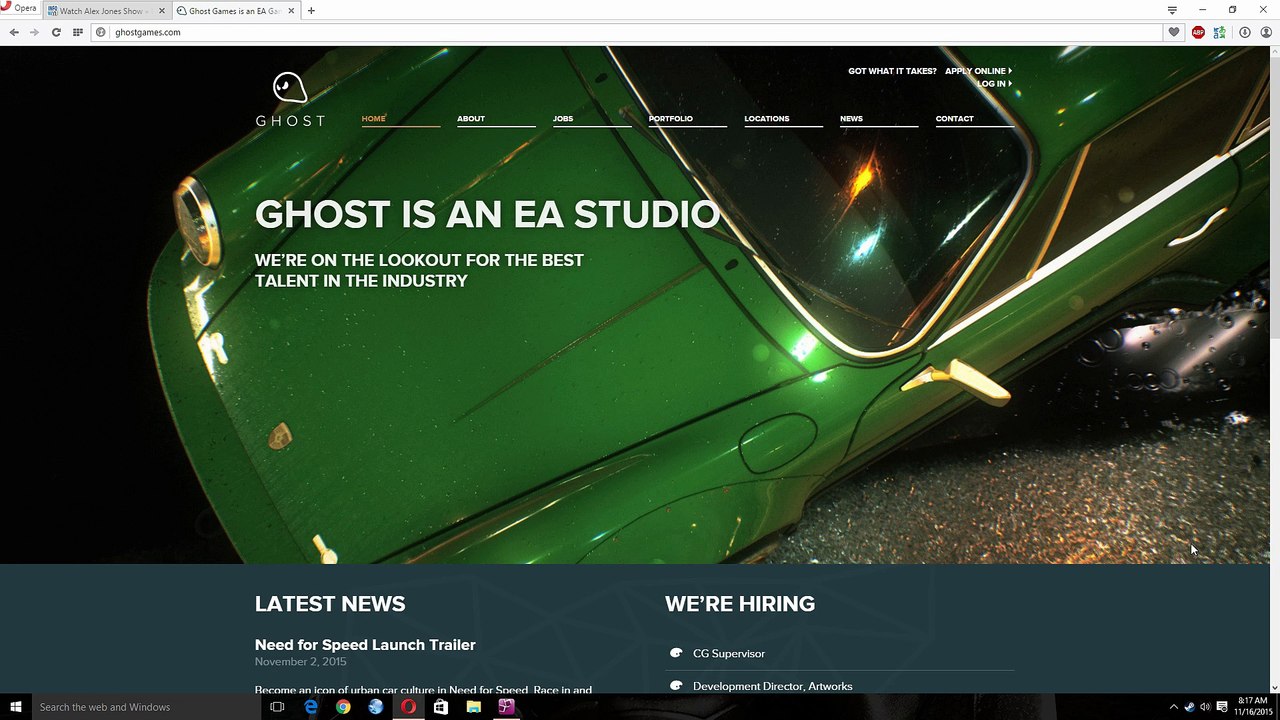Open the browser downloads icon

point(1245,32)
